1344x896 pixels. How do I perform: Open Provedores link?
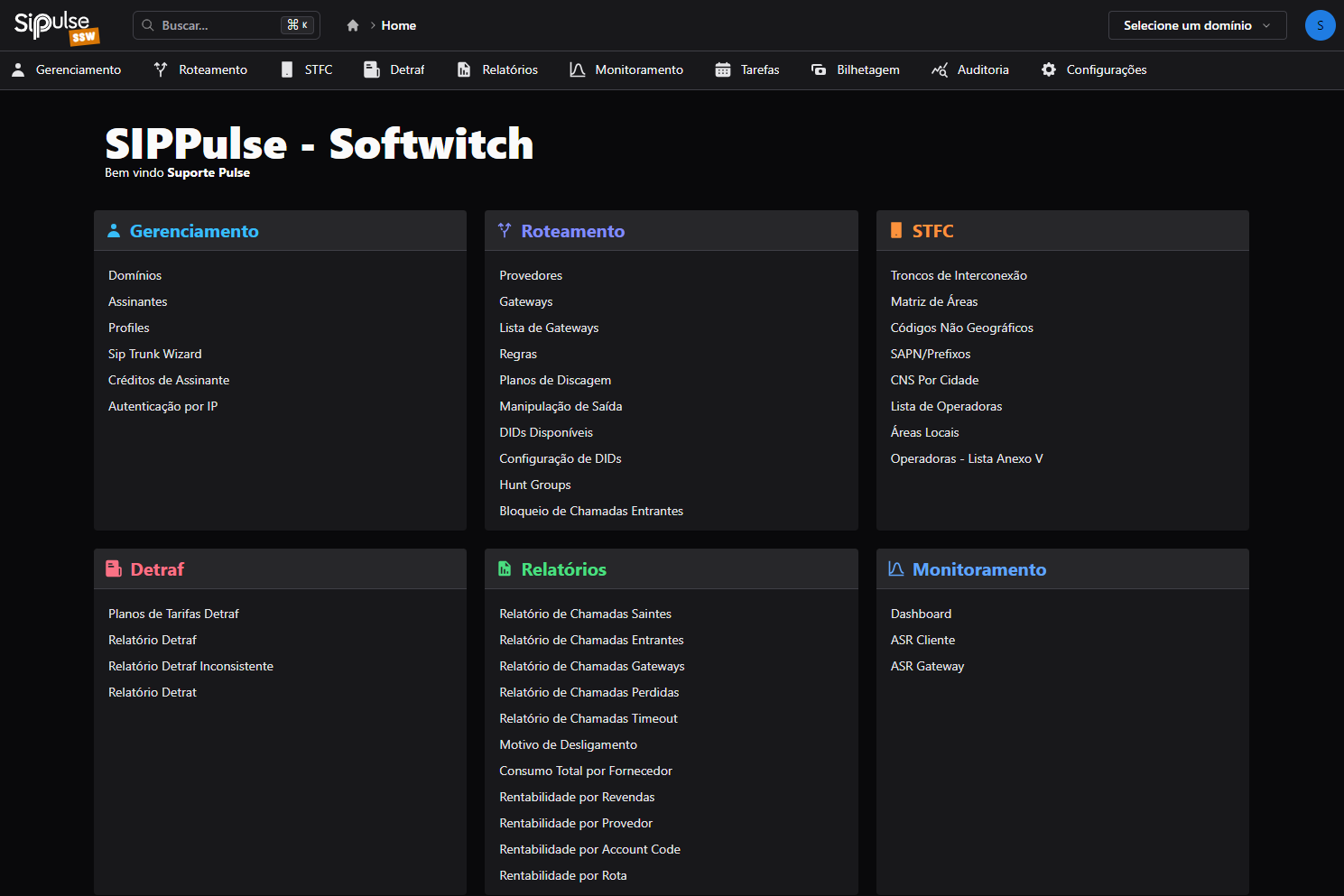click(x=531, y=275)
